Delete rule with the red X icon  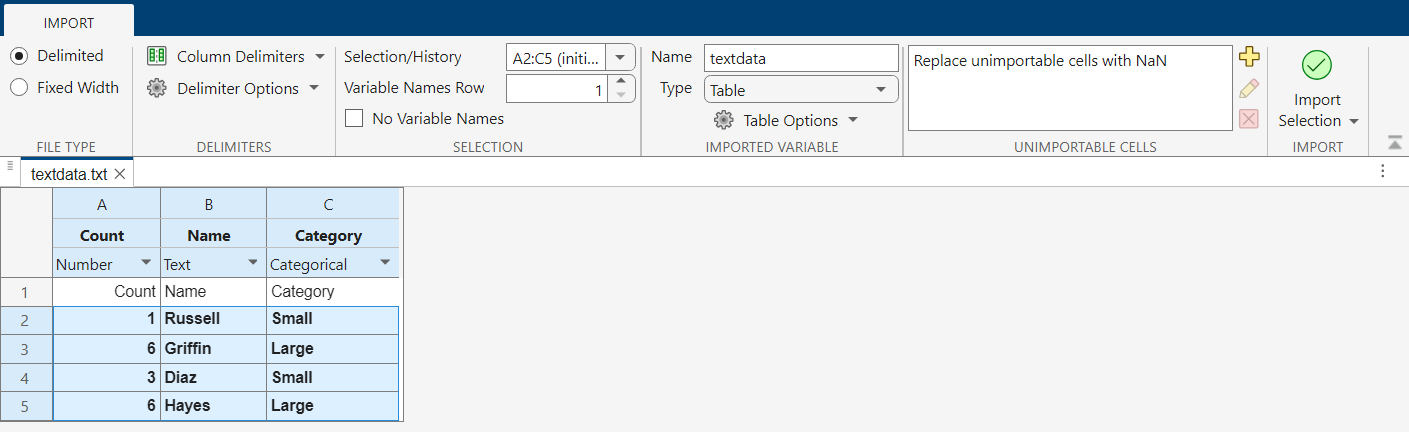pyautogui.click(x=1248, y=119)
